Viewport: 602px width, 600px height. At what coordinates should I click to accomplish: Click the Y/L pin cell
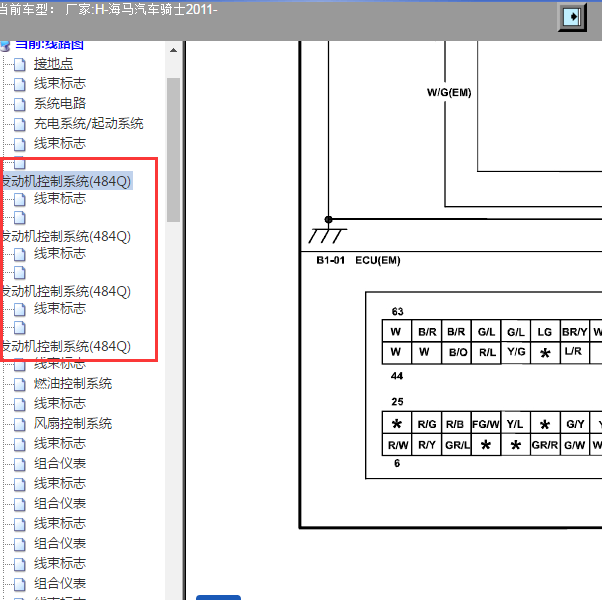pyautogui.click(x=516, y=424)
